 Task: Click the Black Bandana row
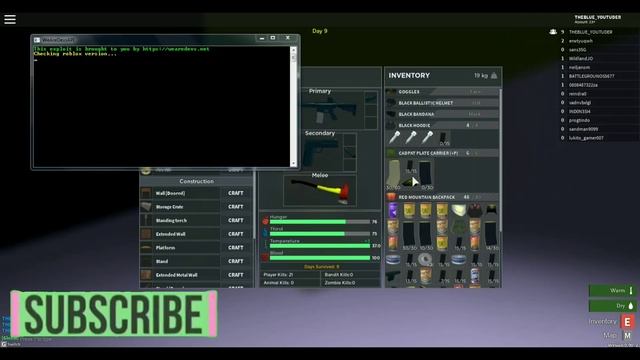442,114
